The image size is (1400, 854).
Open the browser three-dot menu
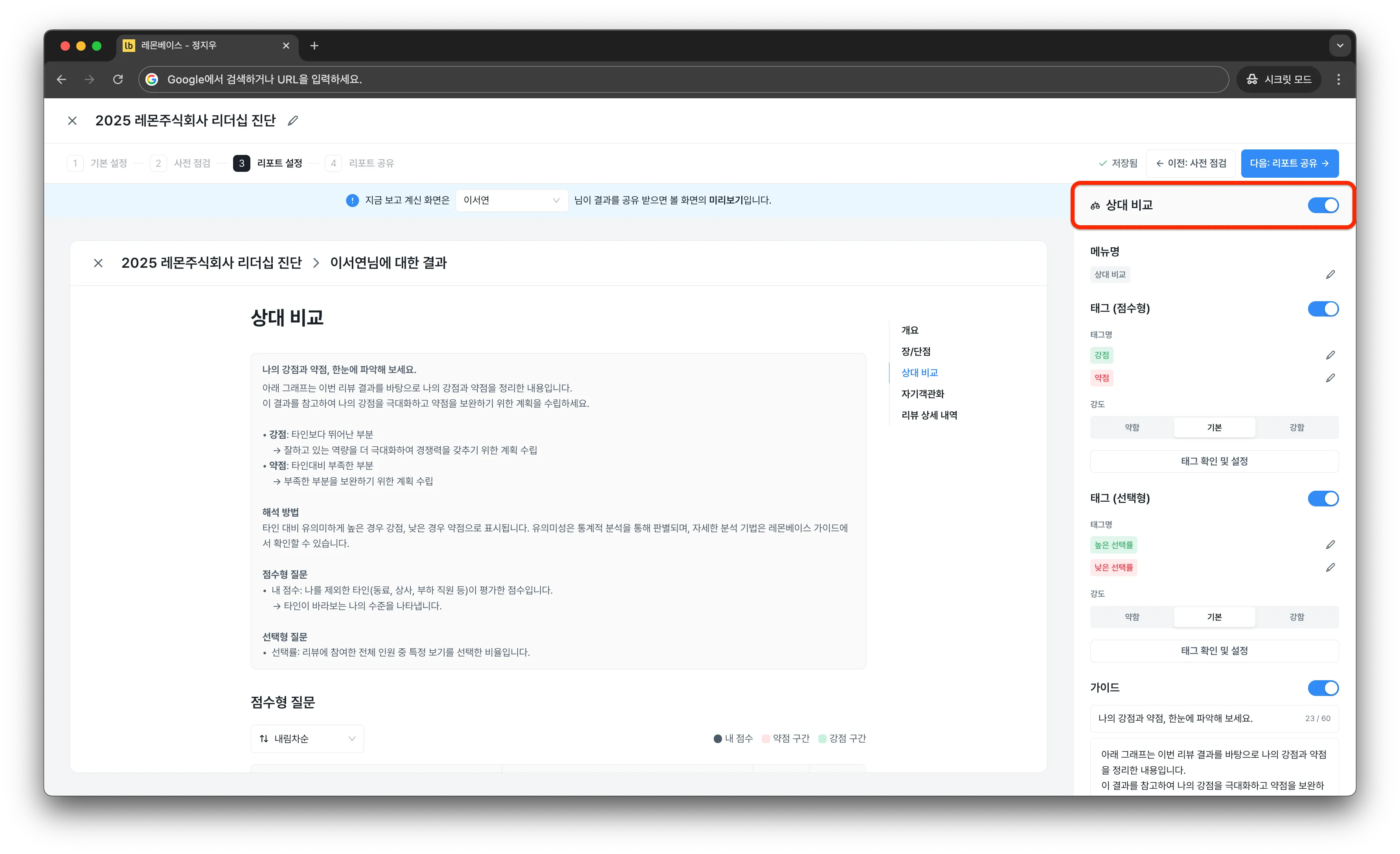click(1338, 79)
